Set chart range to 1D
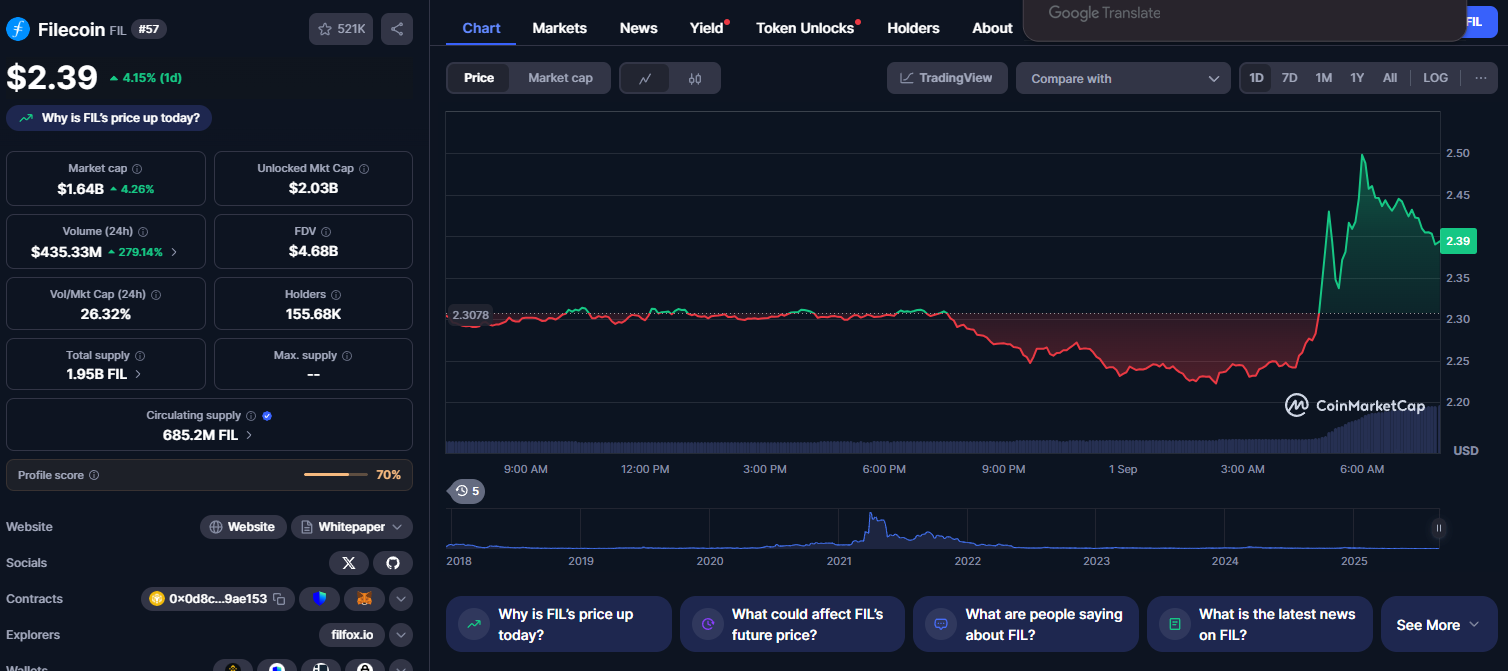Screen dimensions: 1508x671 click(1257, 78)
